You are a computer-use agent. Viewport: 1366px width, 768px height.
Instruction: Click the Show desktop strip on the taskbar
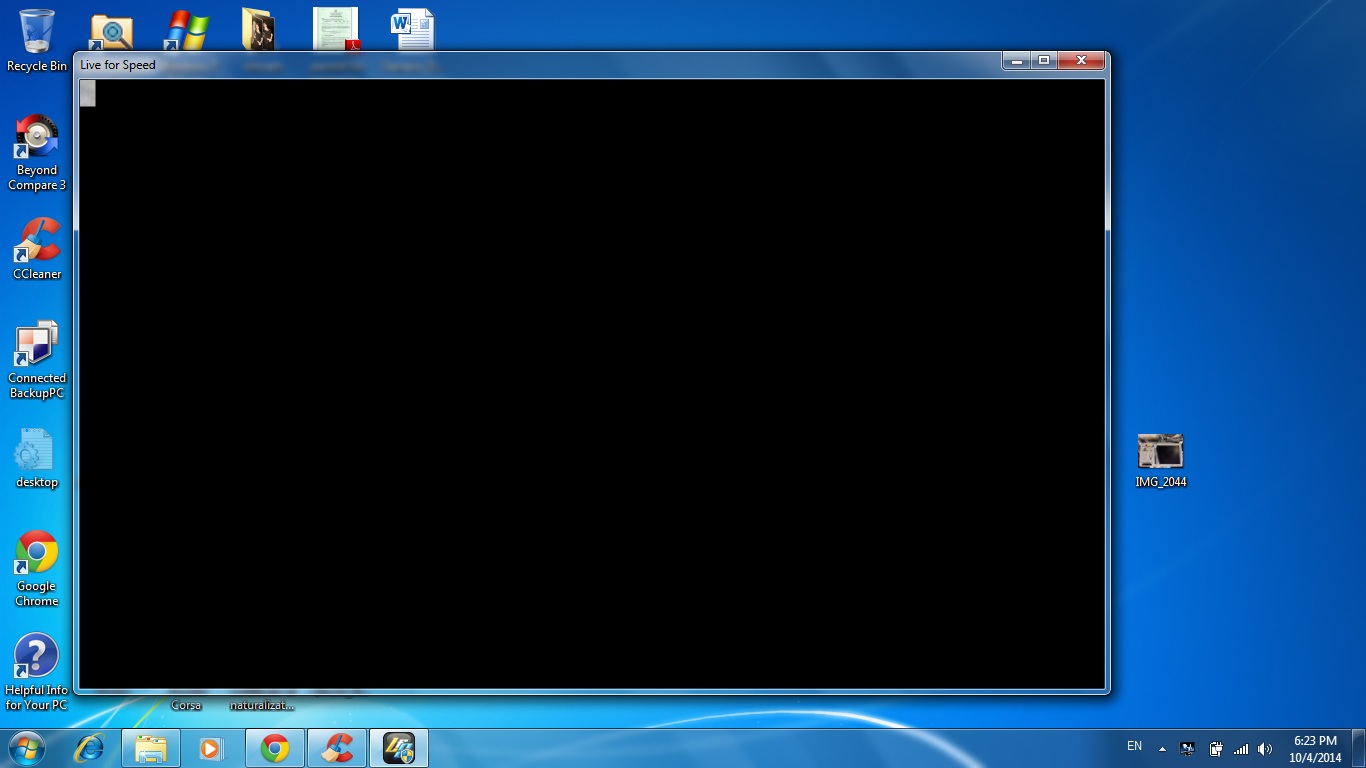1359,748
